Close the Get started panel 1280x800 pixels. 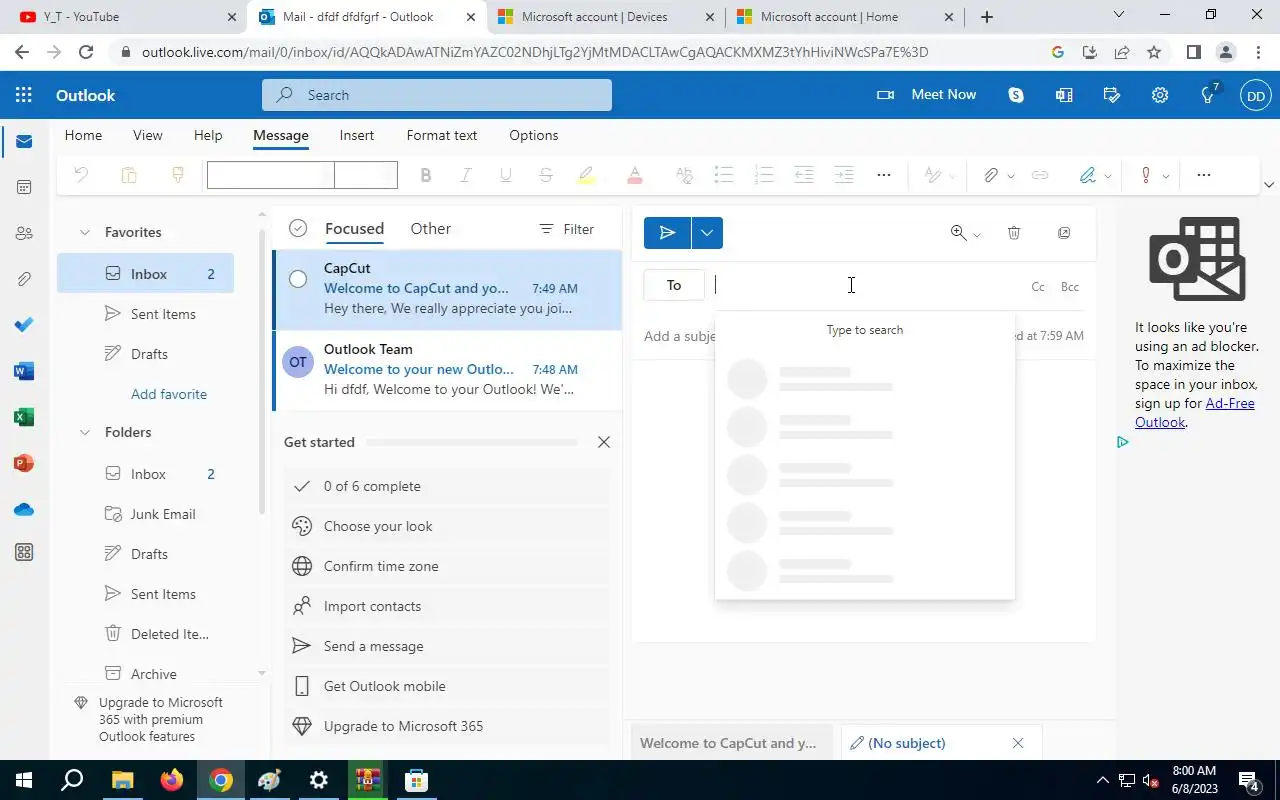[603, 442]
